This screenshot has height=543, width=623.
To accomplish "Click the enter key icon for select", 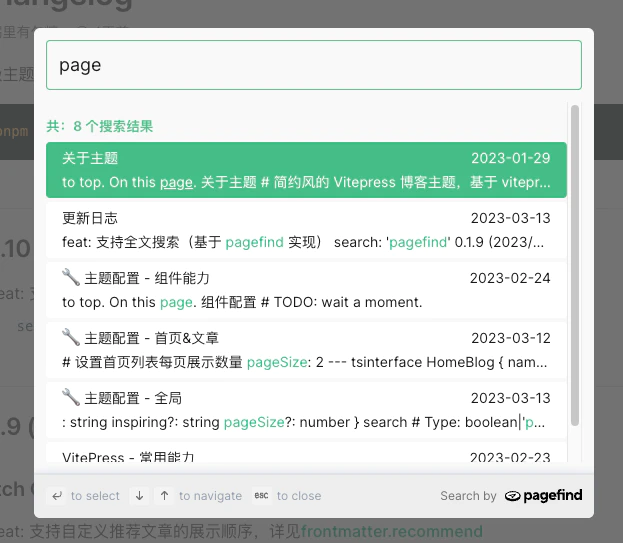I will pos(57,496).
